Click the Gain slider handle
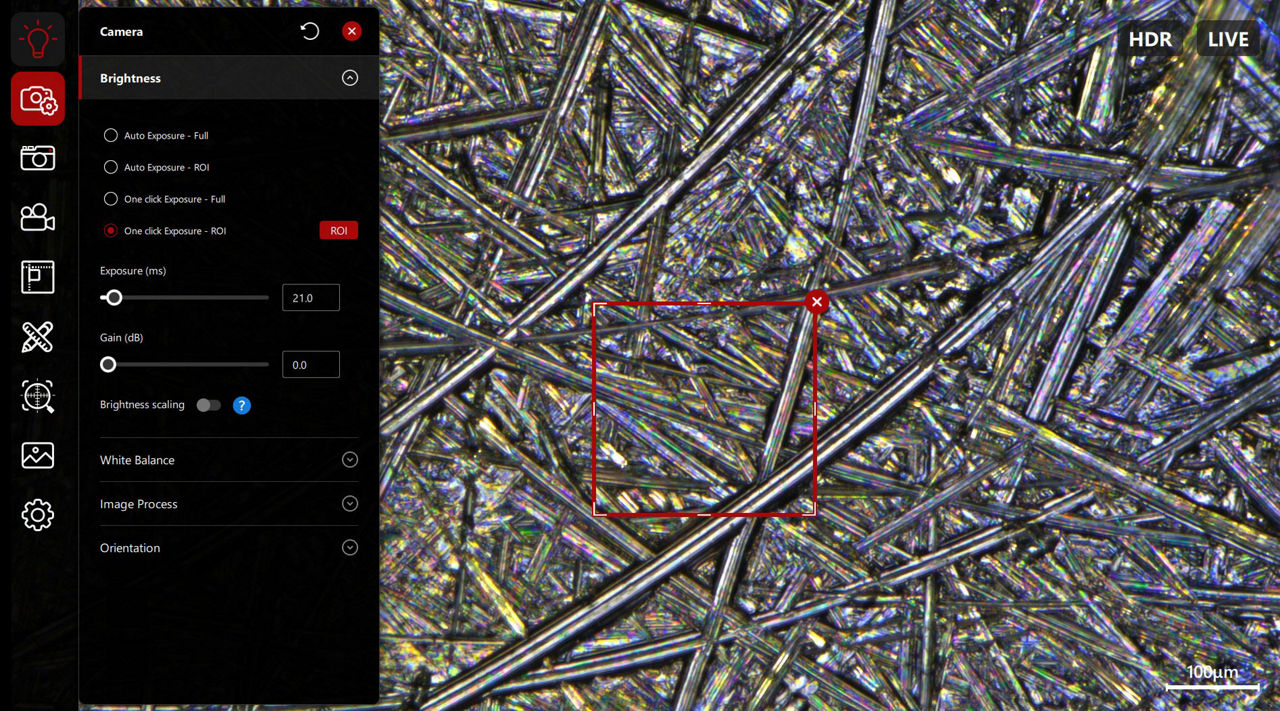Image resolution: width=1280 pixels, height=711 pixels. [x=108, y=365]
